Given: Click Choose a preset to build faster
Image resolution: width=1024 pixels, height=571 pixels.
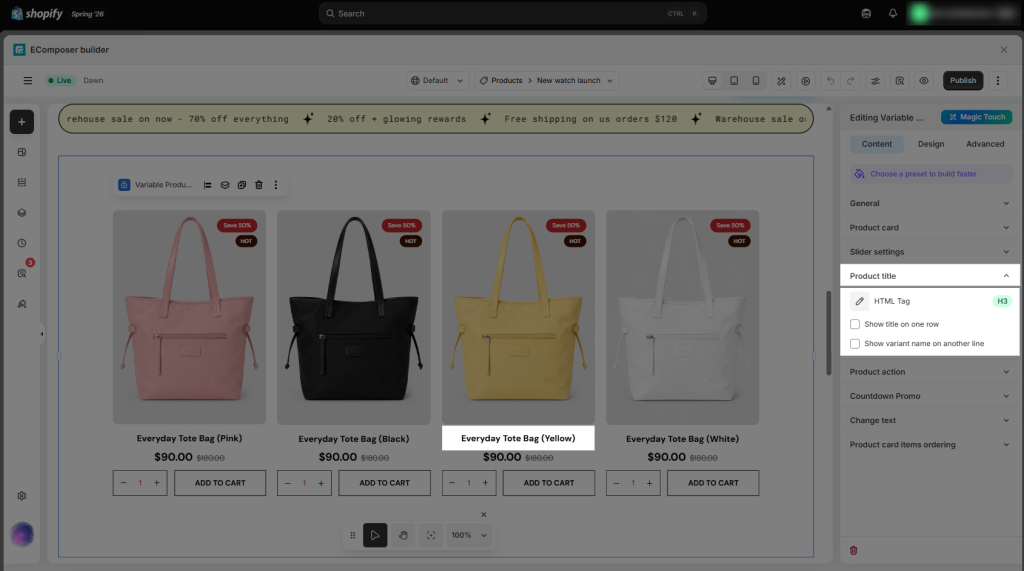Looking at the screenshot, I should [x=929, y=174].
